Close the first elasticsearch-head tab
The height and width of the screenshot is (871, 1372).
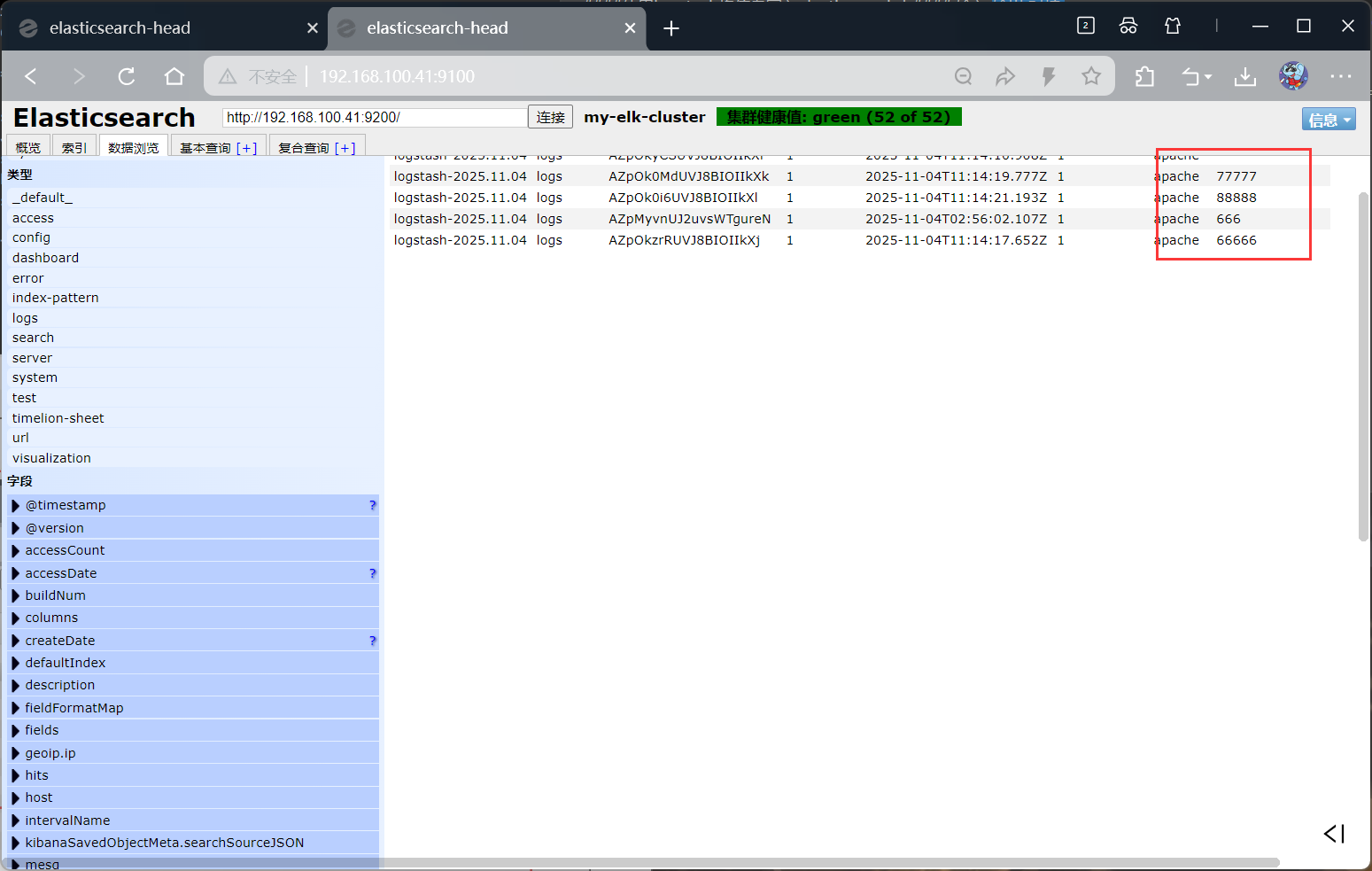[313, 28]
